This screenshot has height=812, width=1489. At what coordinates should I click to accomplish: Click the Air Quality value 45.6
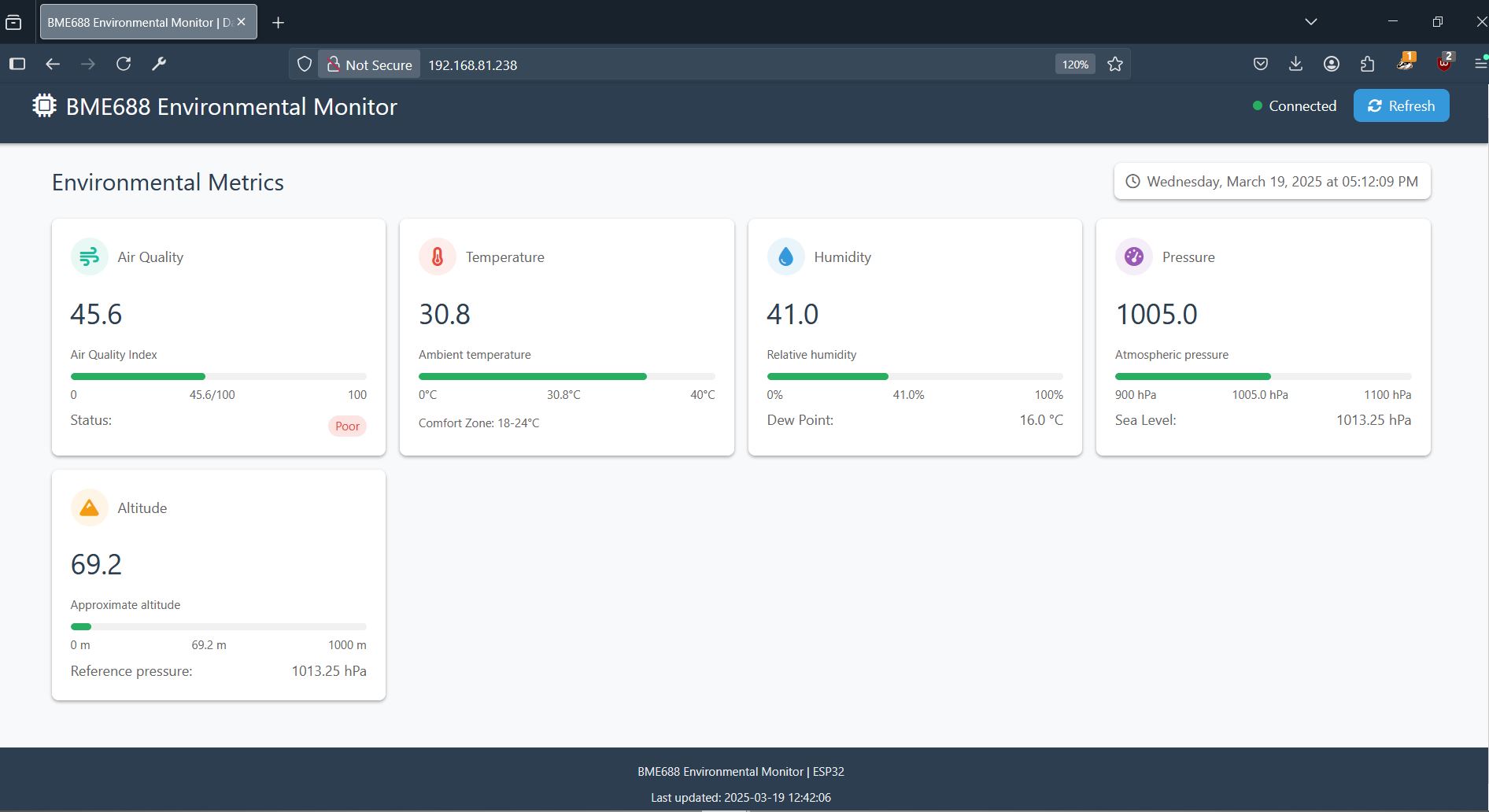pos(96,315)
